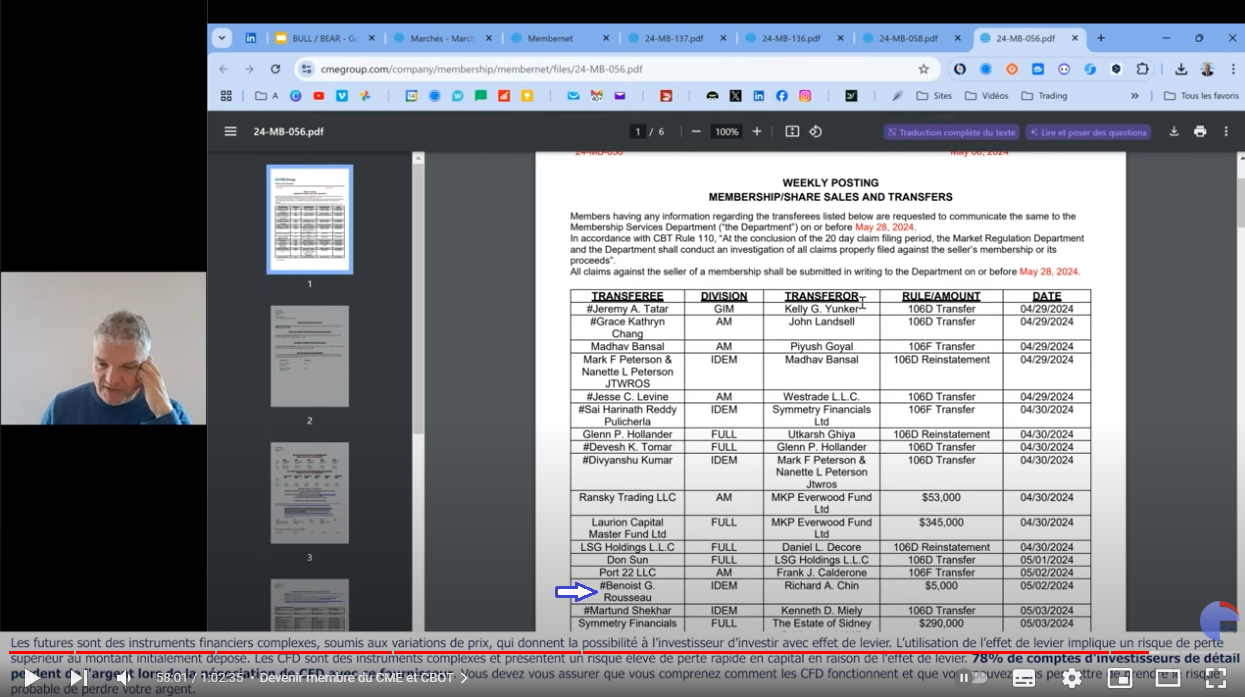Click the PDF page number field
This screenshot has height=697, width=1245.
point(637,132)
